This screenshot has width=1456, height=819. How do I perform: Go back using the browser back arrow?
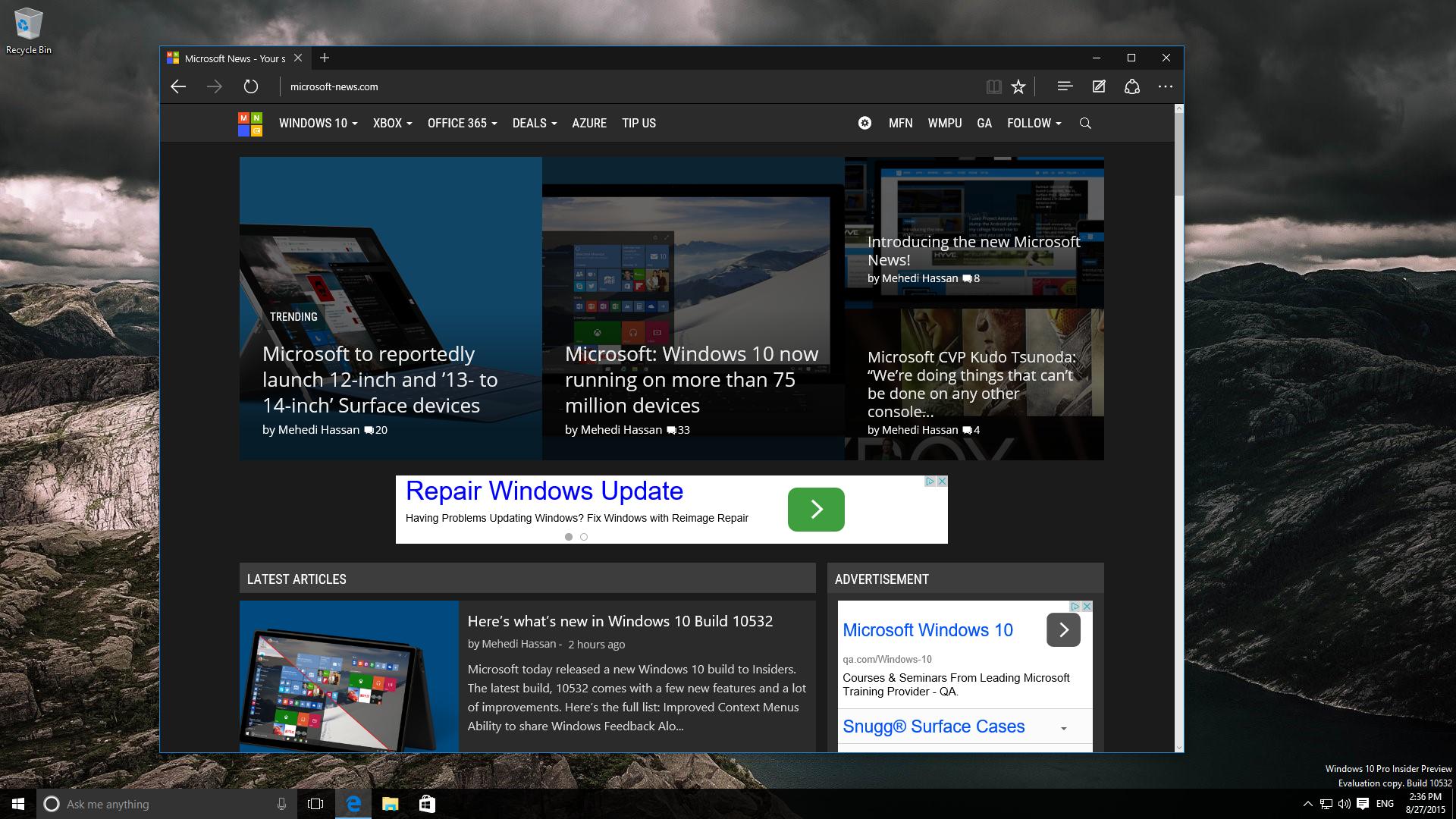point(178,86)
